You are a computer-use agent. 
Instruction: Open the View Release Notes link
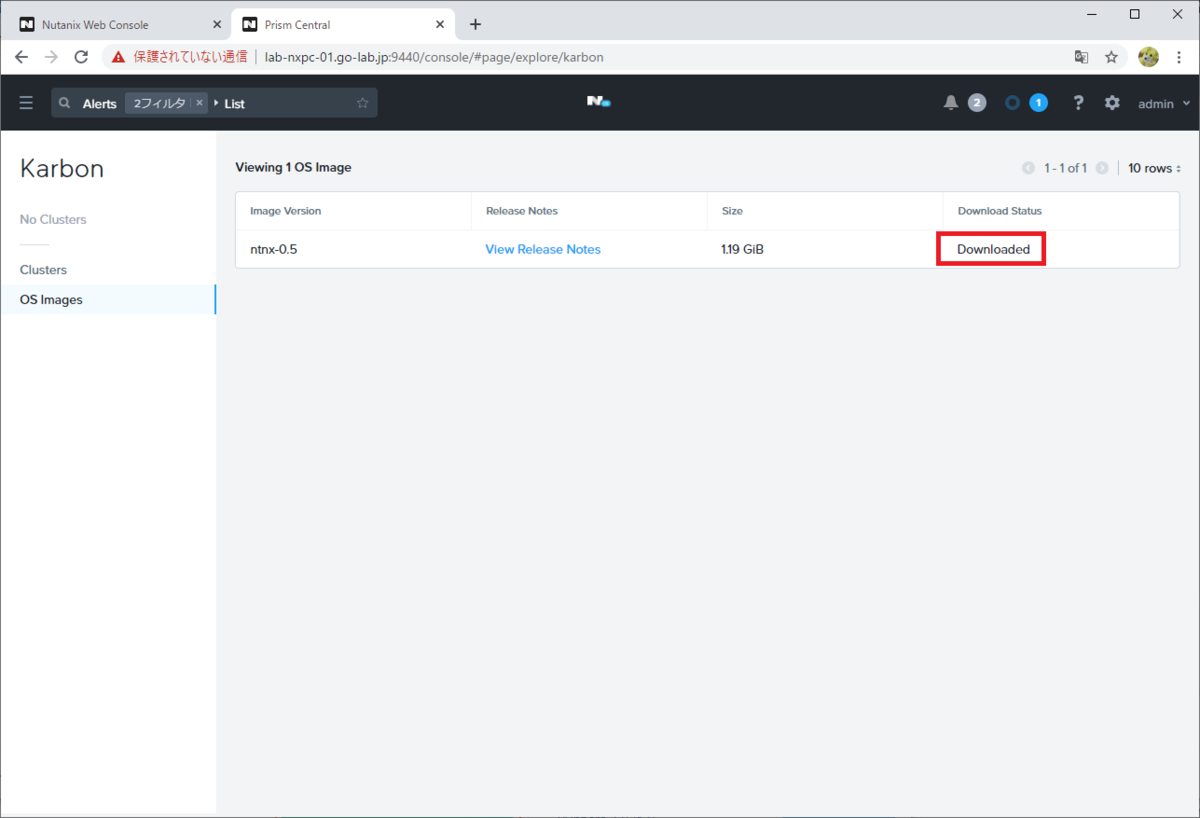click(543, 249)
